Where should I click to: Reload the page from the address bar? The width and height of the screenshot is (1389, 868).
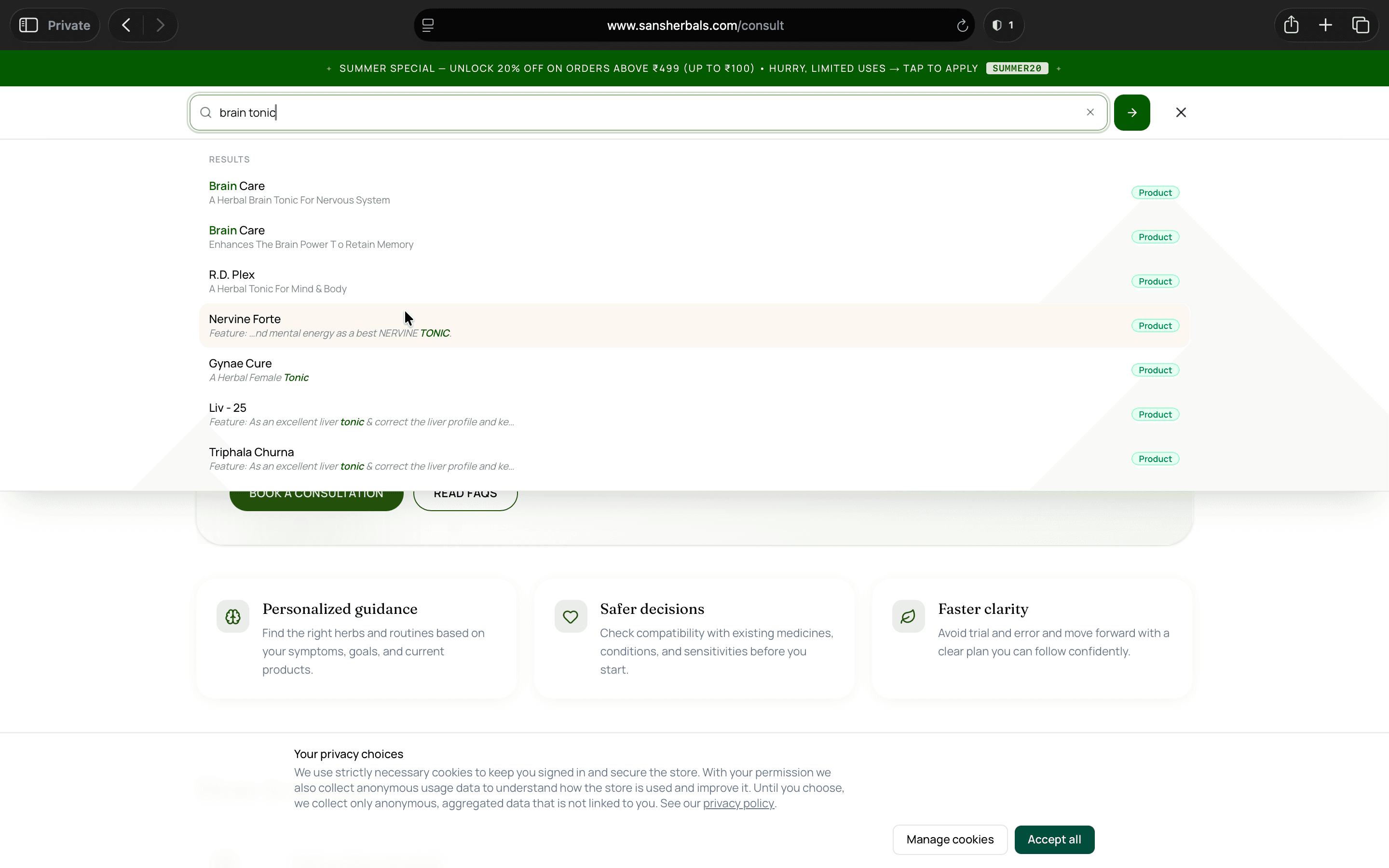pos(962,25)
